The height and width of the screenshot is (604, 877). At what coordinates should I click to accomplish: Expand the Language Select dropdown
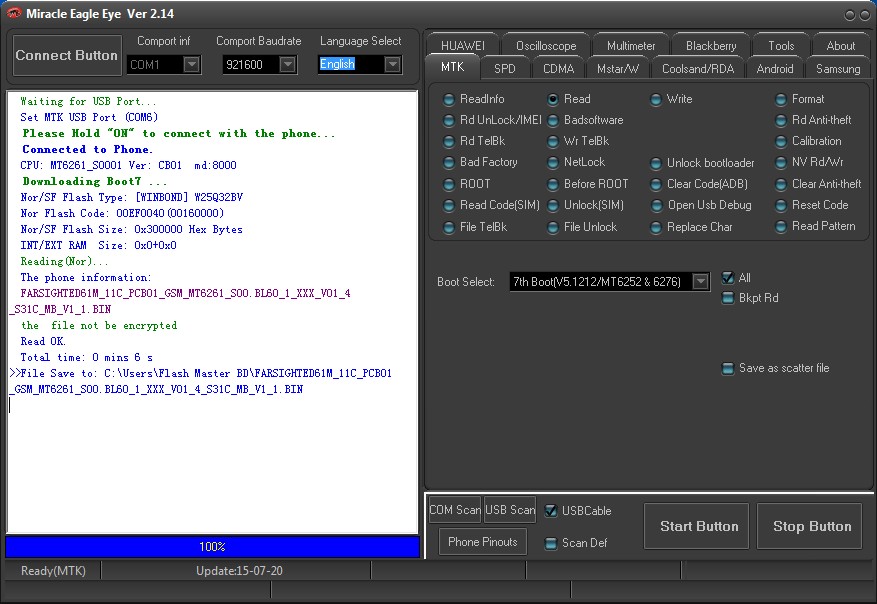(x=392, y=64)
